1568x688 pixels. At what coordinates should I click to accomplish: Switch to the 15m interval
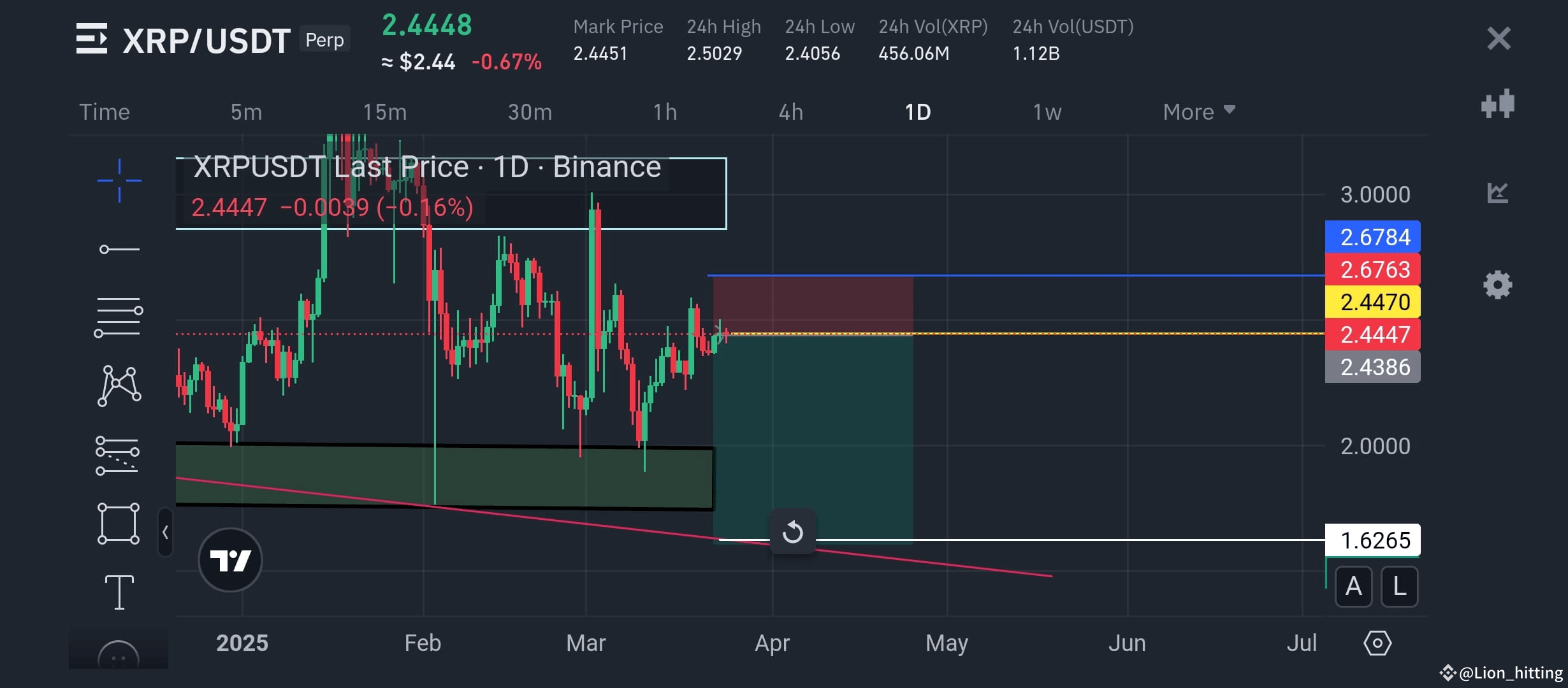pos(384,112)
